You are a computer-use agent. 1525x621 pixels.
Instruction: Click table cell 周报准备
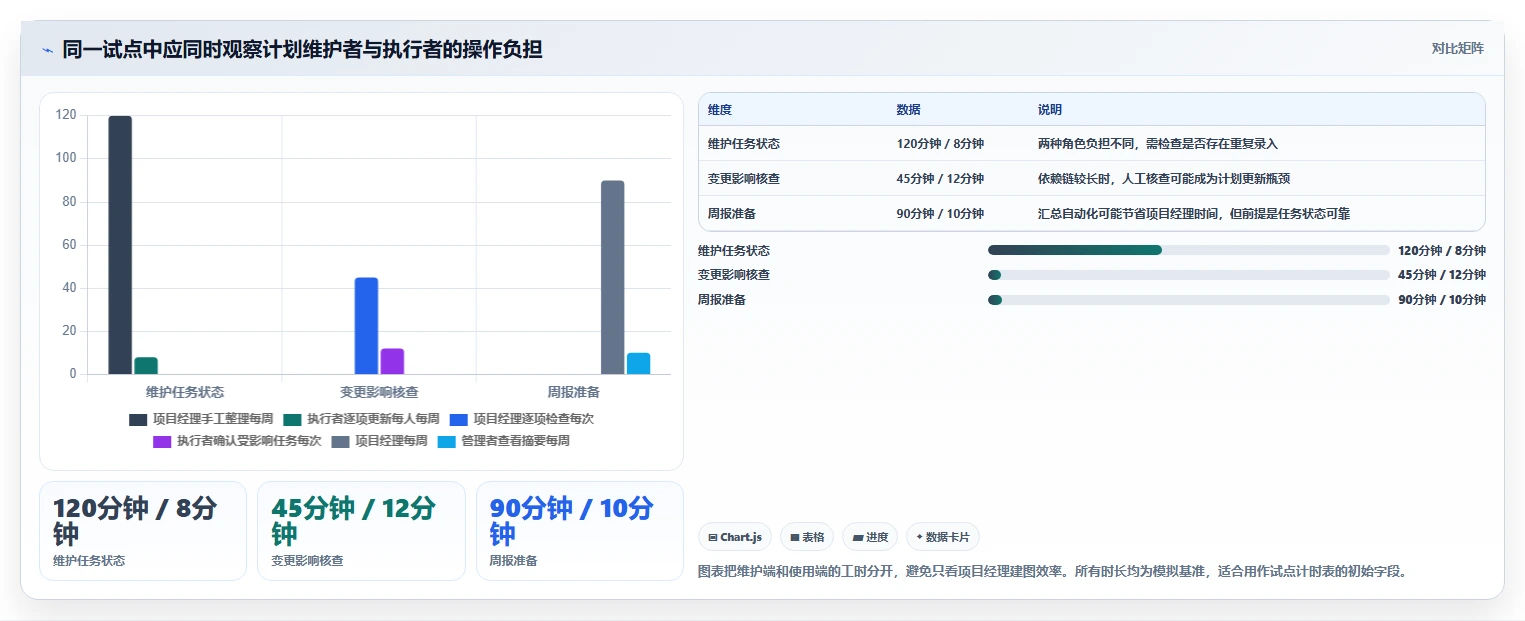tap(732, 214)
